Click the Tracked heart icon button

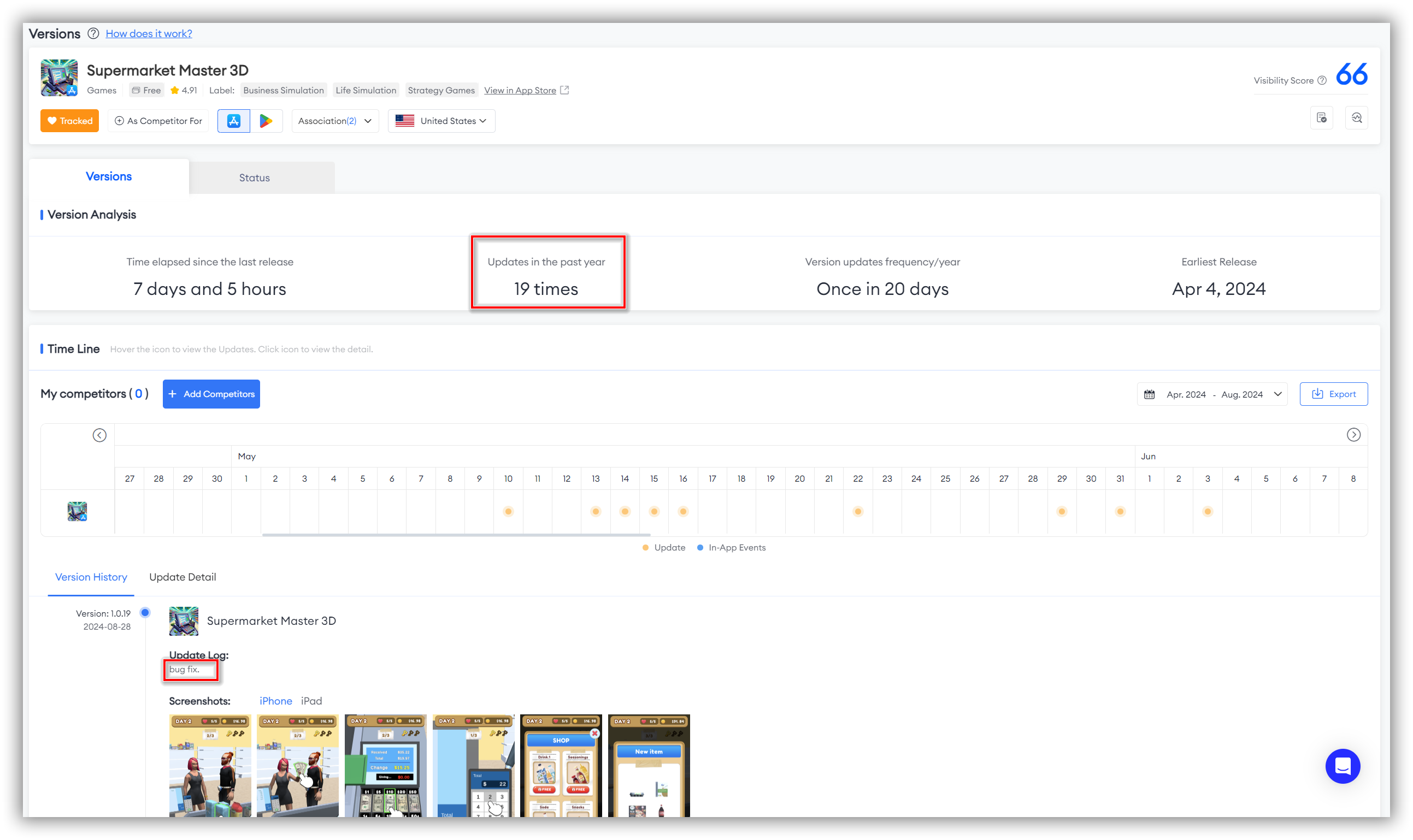[70, 121]
